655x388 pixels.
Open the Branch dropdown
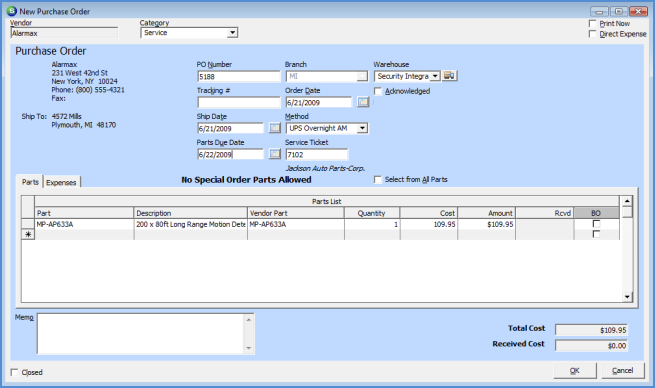click(362, 76)
